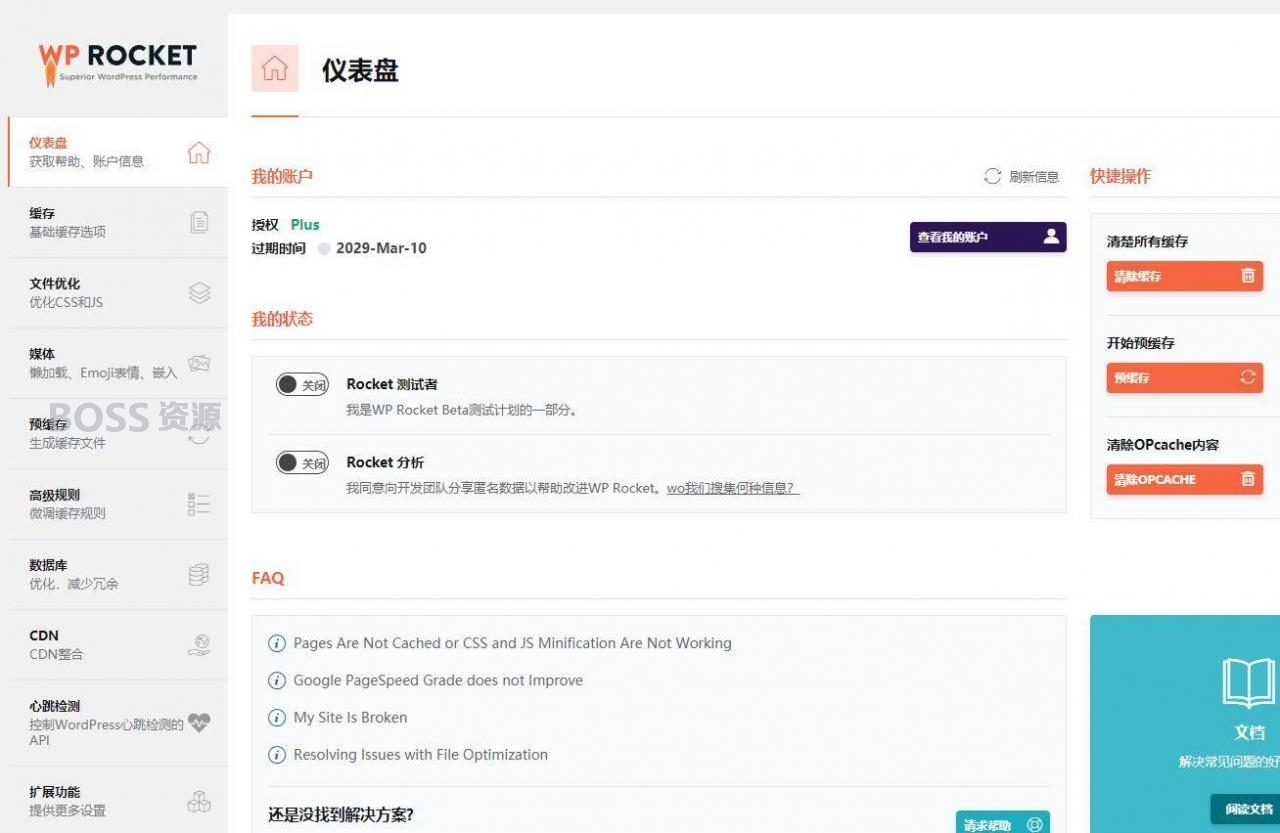
Task: Click the database icon in 数据库 row
Action: (199, 574)
